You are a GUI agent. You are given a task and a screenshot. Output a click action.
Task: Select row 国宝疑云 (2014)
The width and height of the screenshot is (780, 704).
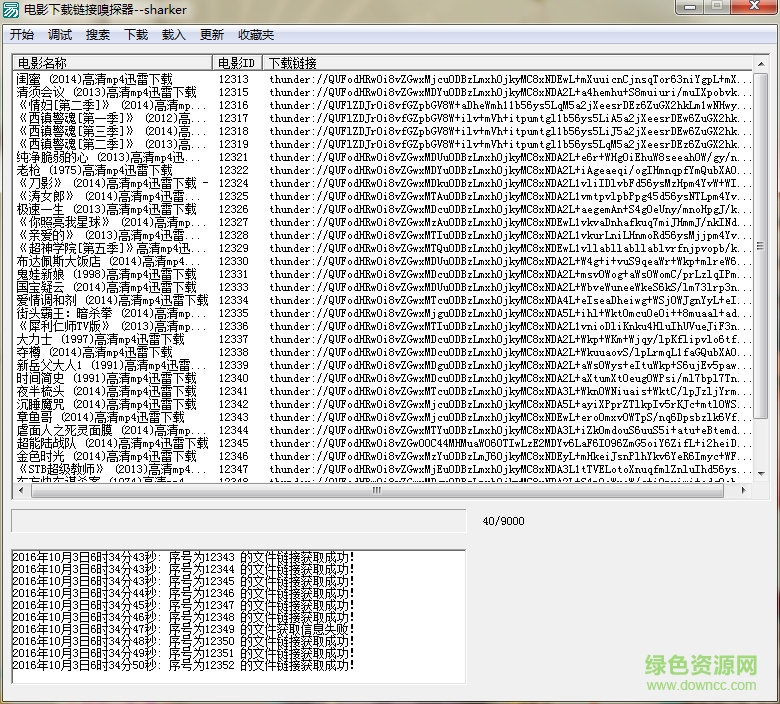click(x=383, y=287)
